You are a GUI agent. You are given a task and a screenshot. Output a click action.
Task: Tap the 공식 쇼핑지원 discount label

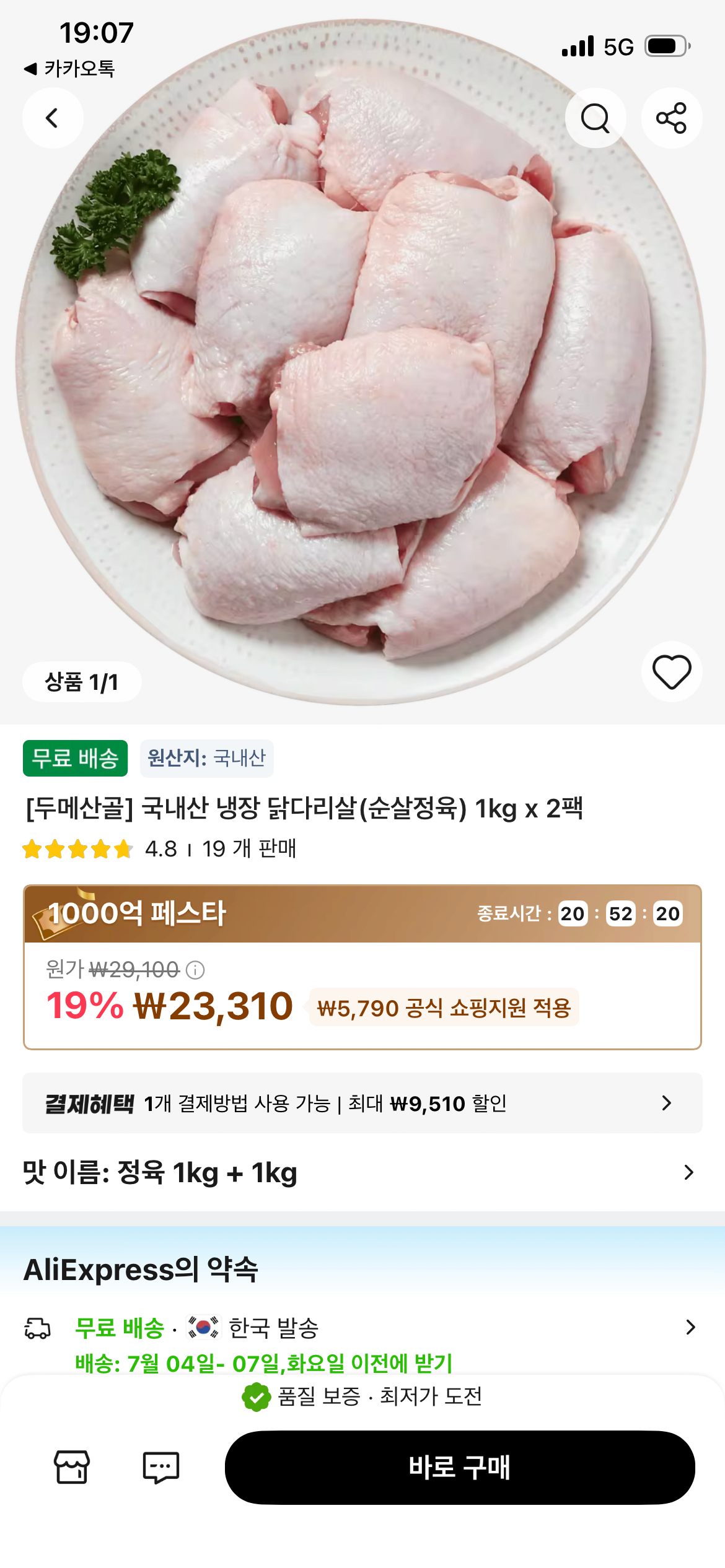(x=444, y=1008)
